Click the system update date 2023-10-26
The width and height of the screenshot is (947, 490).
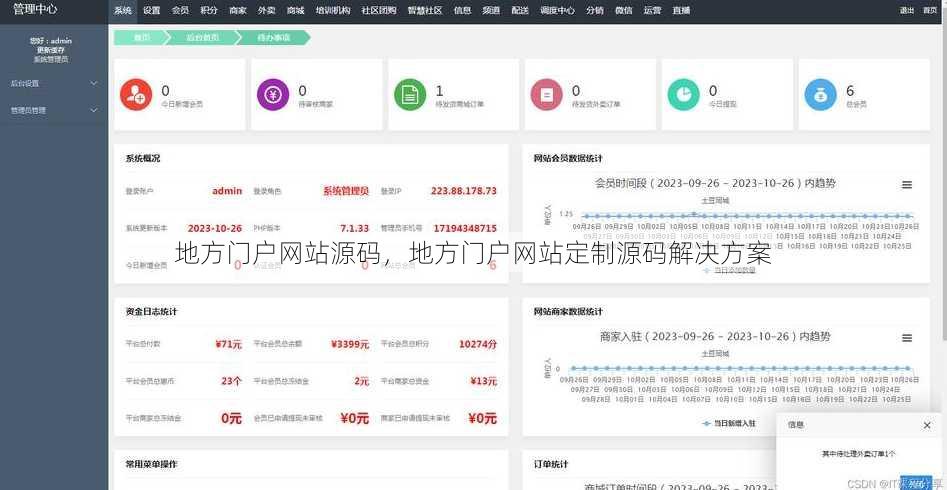click(x=215, y=228)
